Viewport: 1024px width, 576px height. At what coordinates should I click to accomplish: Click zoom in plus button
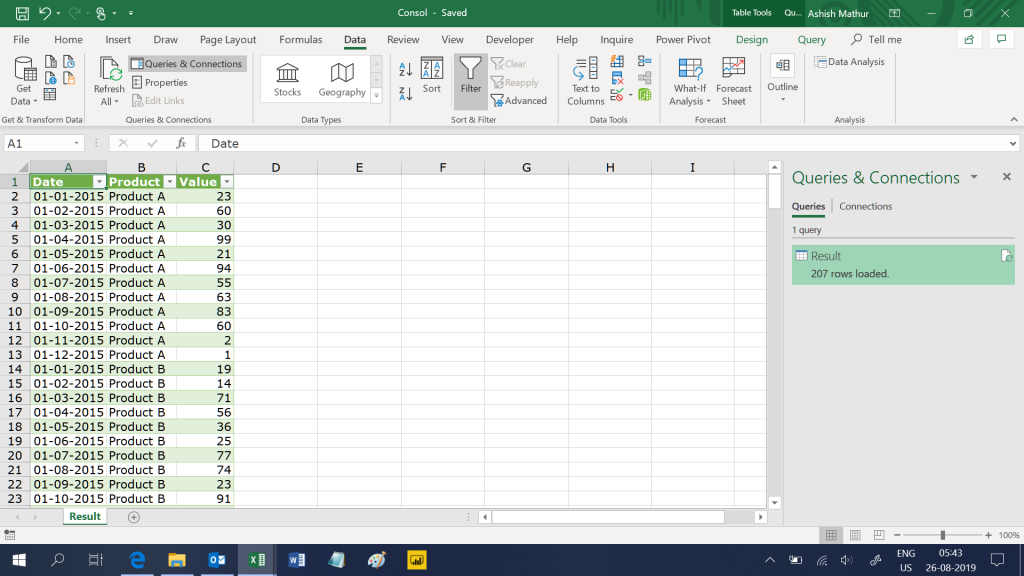click(988, 536)
